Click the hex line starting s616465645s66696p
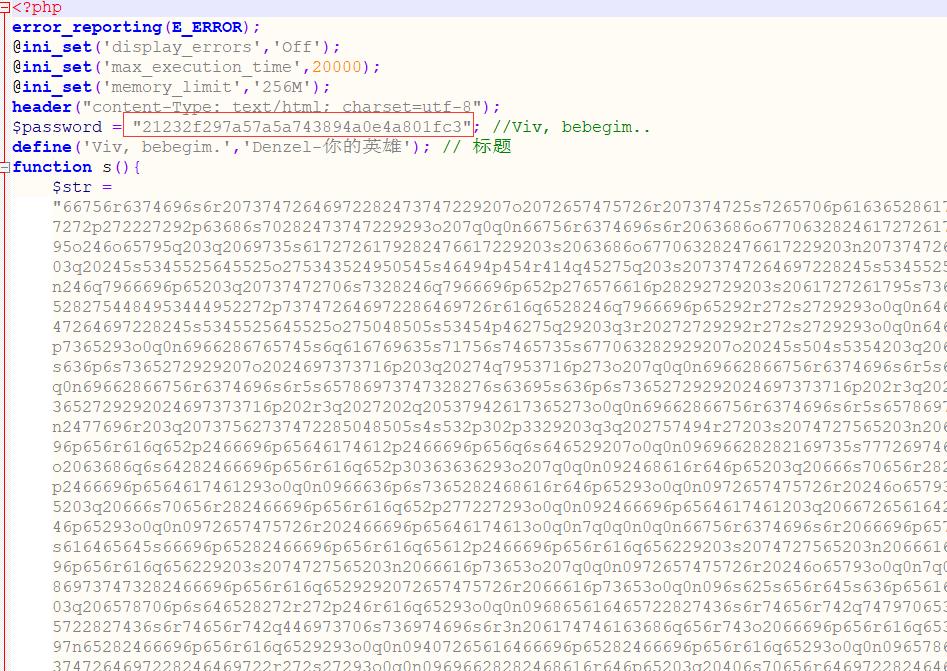Viewport: 947px width, 671px height. pos(499,545)
